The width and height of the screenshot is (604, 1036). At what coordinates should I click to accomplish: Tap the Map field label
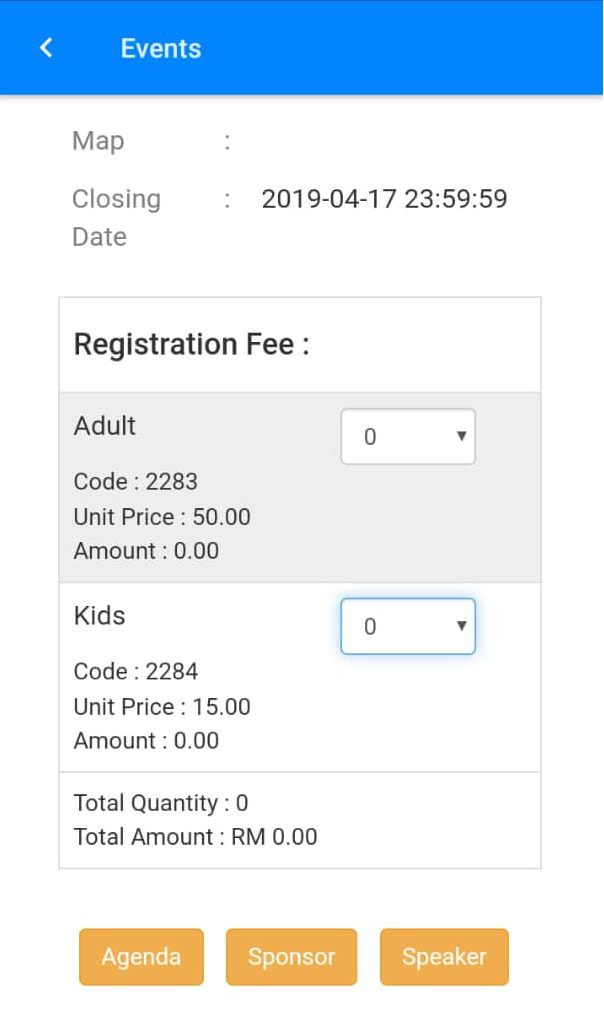(x=98, y=141)
